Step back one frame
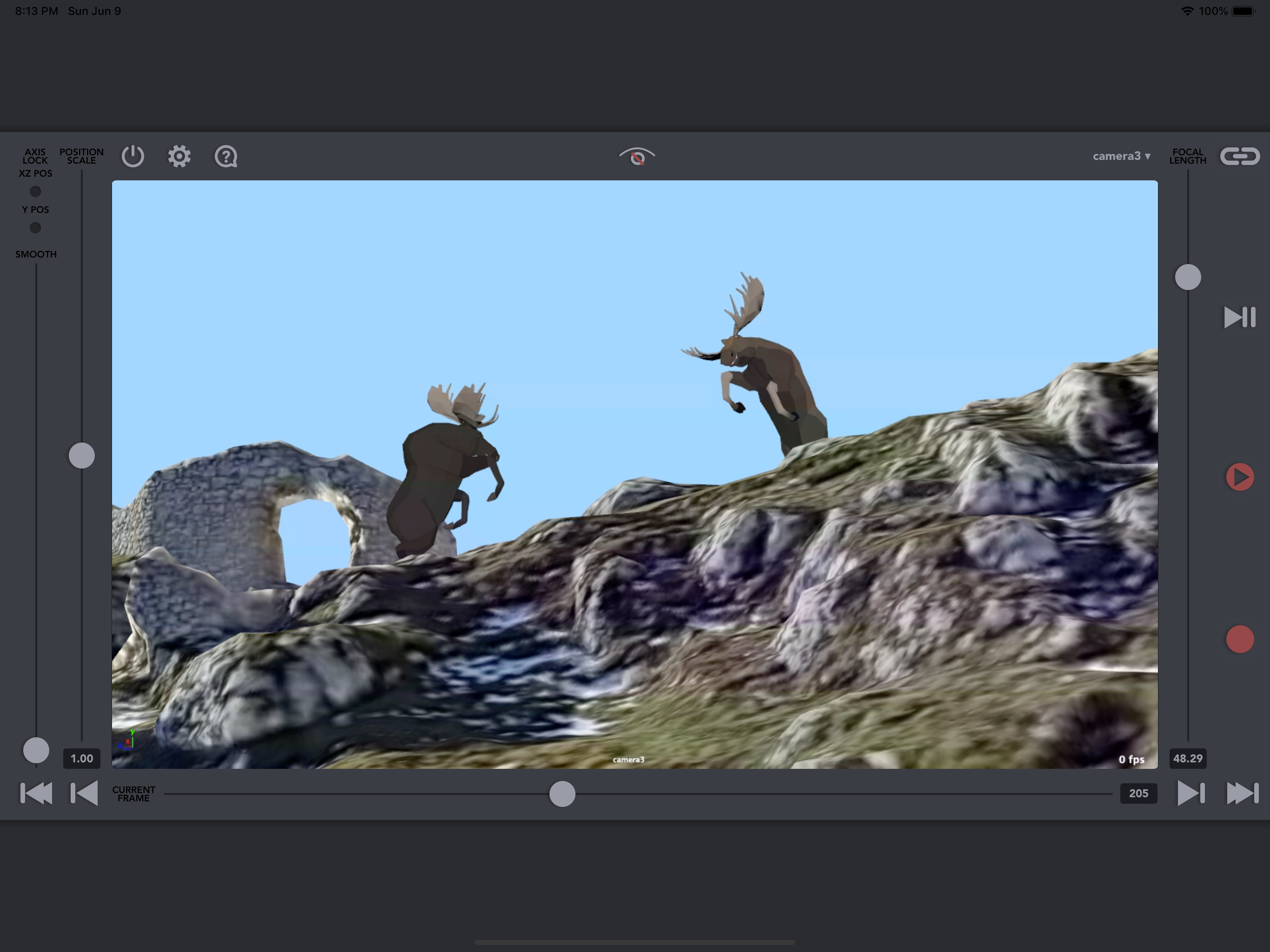 pyautogui.click(x=84, y=793)
